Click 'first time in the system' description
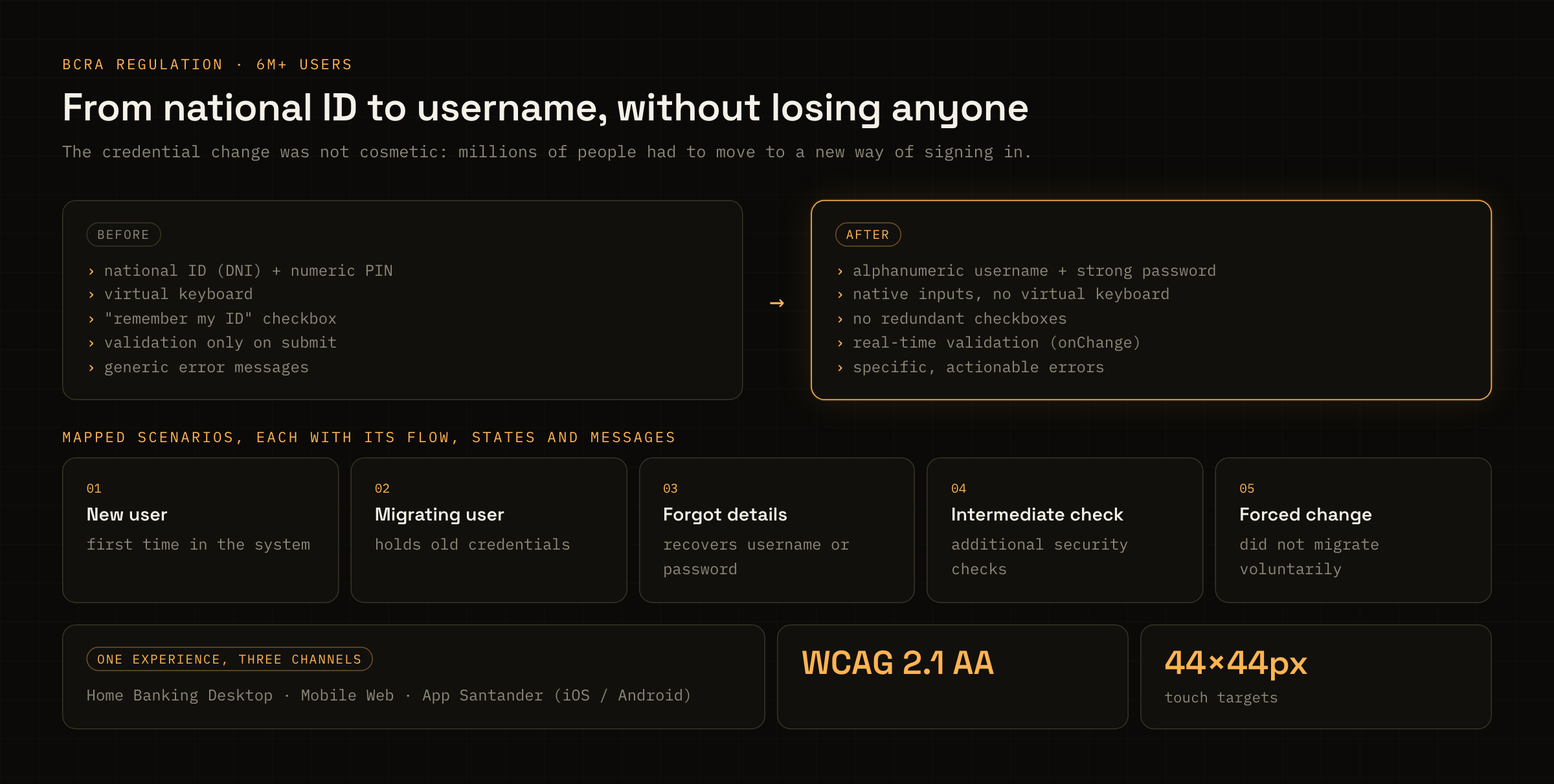 198,544
